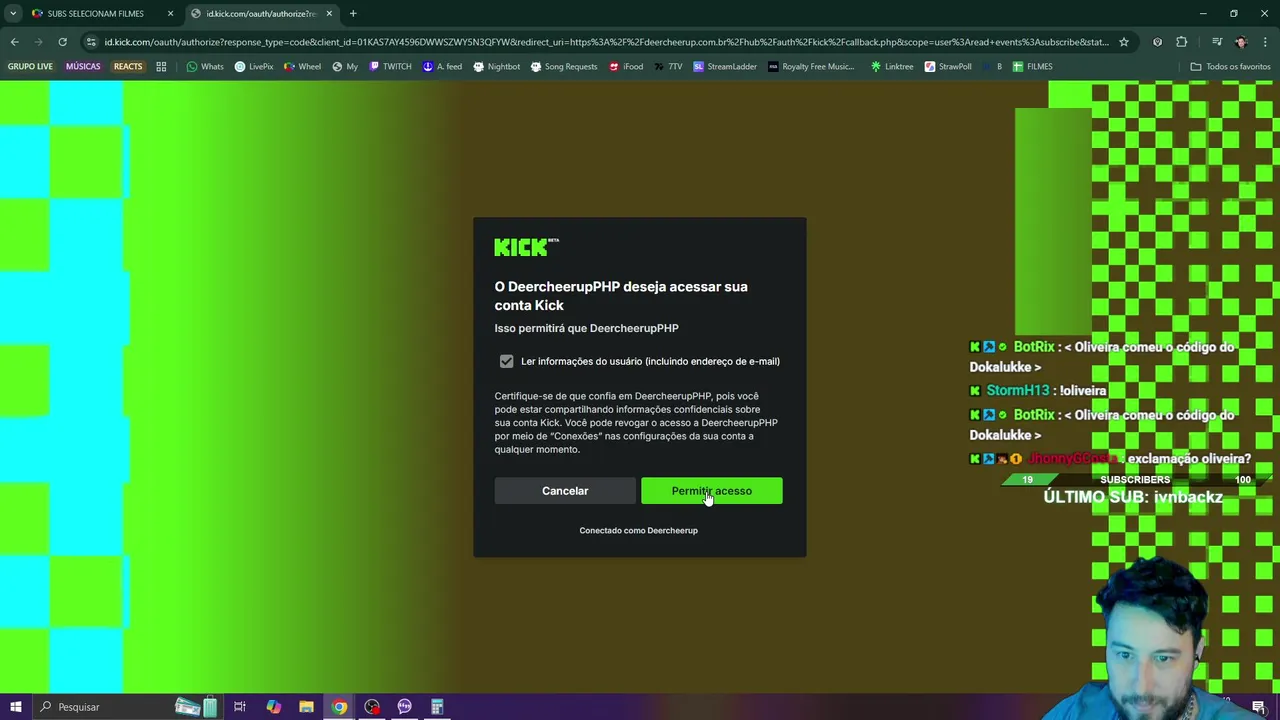Click the site info icon in address bar
The image size is (1280, 720).
[x=91, y=42]
